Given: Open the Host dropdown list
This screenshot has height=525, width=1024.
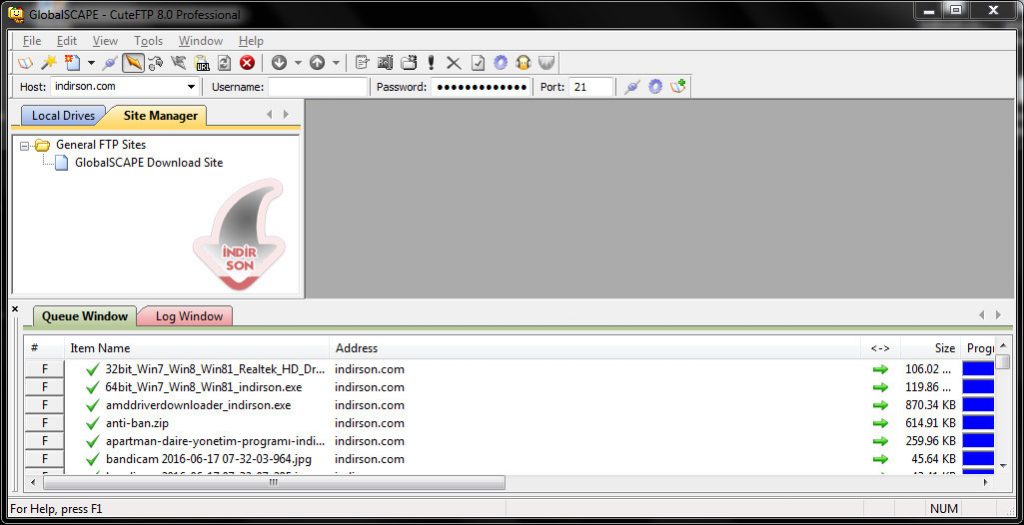Looking at the screenshot, I should coord(191,86).
